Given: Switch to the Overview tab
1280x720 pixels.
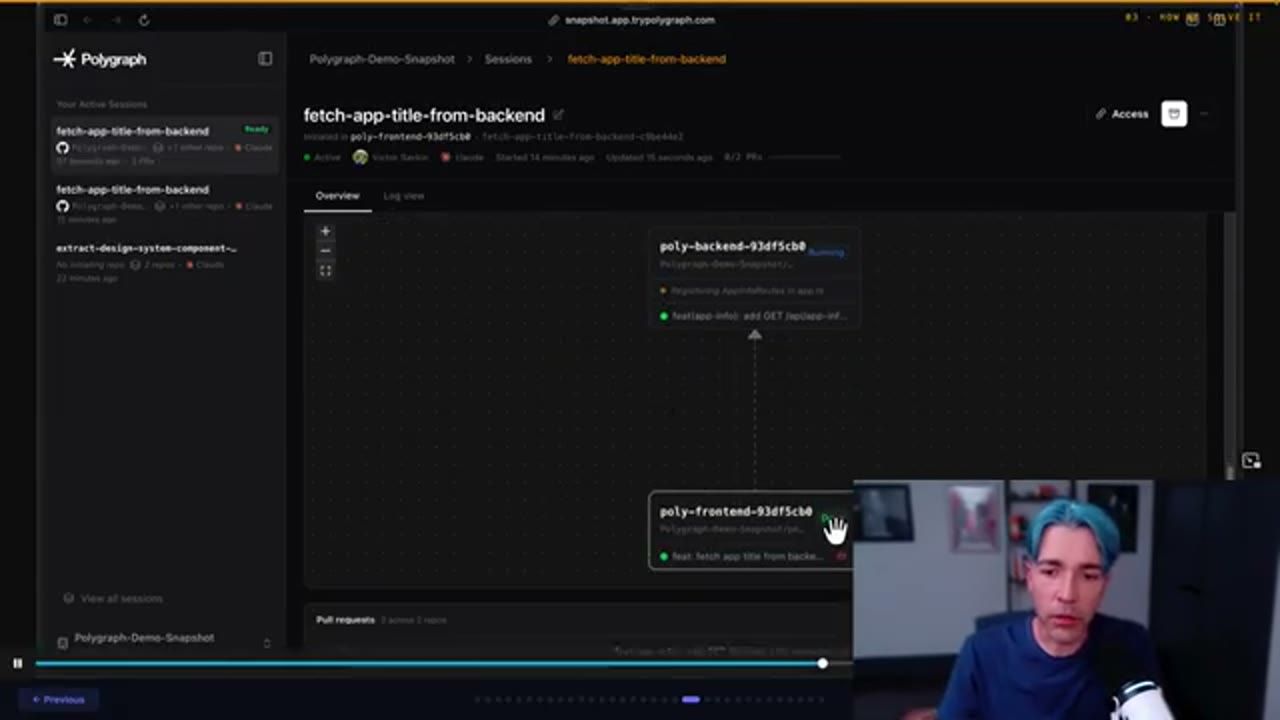Looking at the screenshot, I should [x=337, y=196].
